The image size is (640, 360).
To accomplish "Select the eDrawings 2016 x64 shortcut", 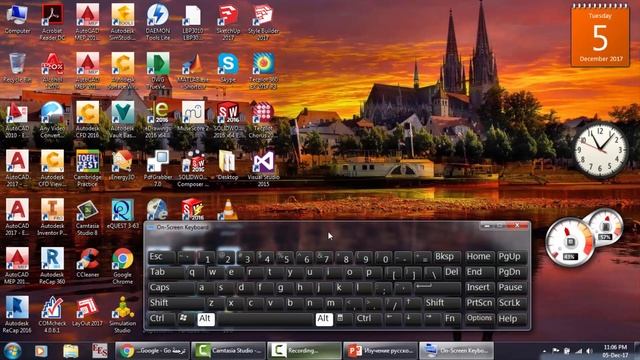I will coord(158,120).
